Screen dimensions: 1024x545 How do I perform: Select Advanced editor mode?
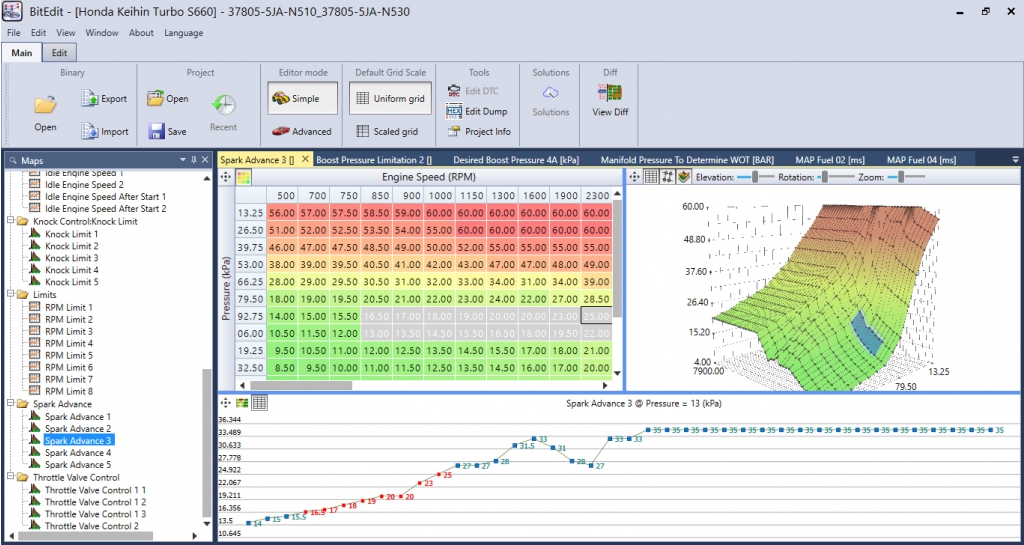click(302, 131)
